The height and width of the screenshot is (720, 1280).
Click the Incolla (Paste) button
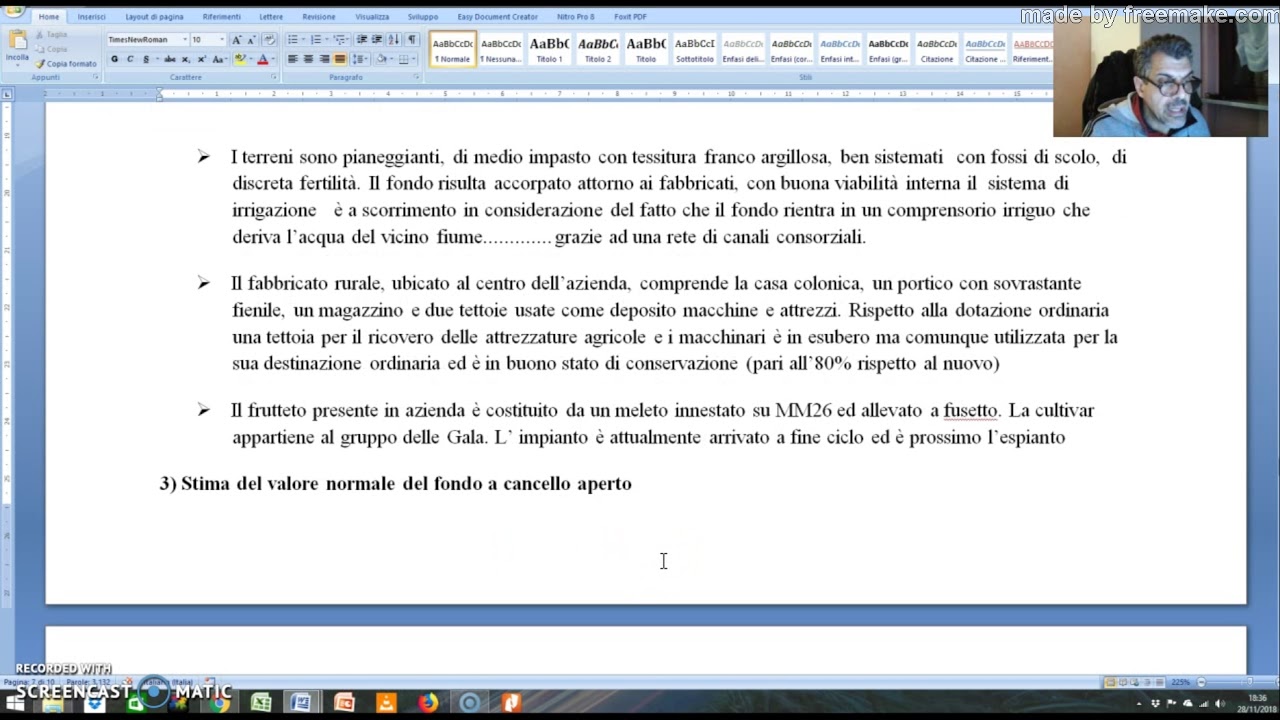[17, 46]
